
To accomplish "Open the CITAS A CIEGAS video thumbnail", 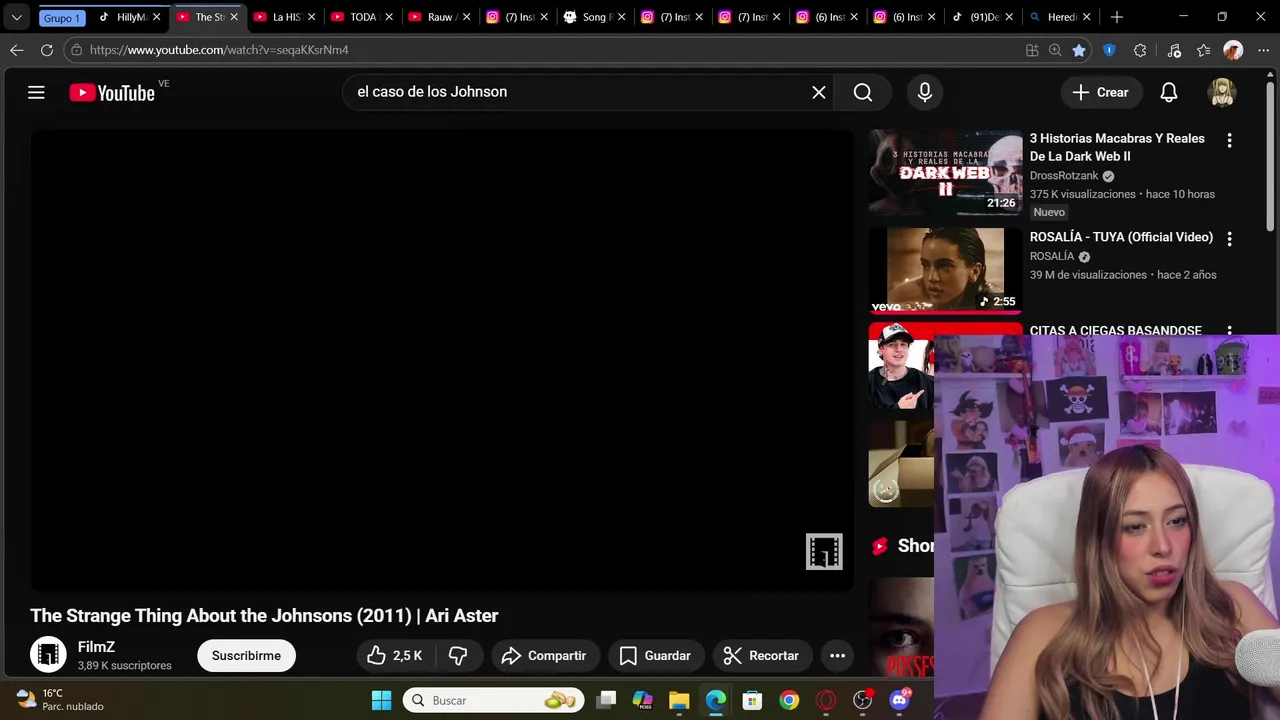I will [x=901, y=366].
